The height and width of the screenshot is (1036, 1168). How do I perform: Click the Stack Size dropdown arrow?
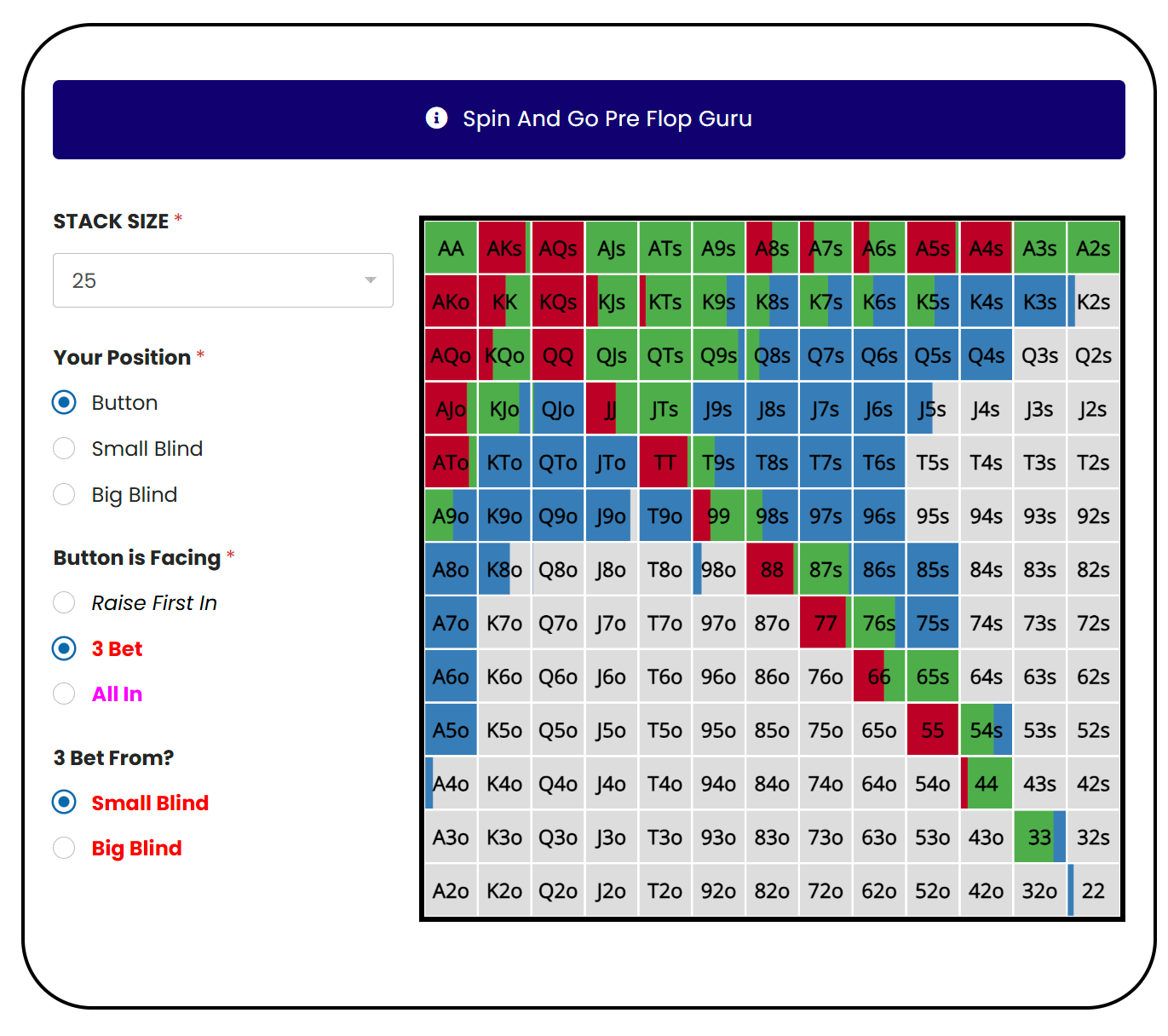pyautogui.click(x=369, y=280)
